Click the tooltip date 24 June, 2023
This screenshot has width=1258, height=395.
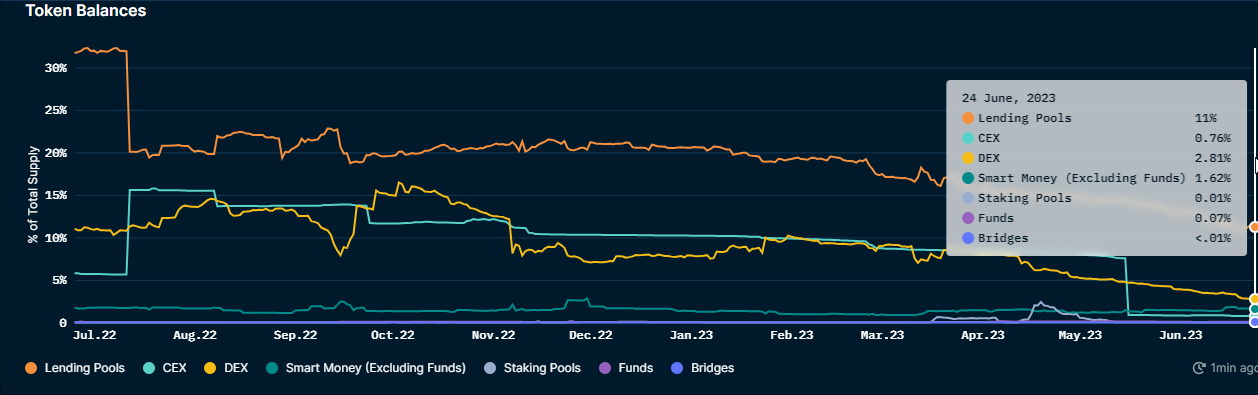[x=1009, y=98]
